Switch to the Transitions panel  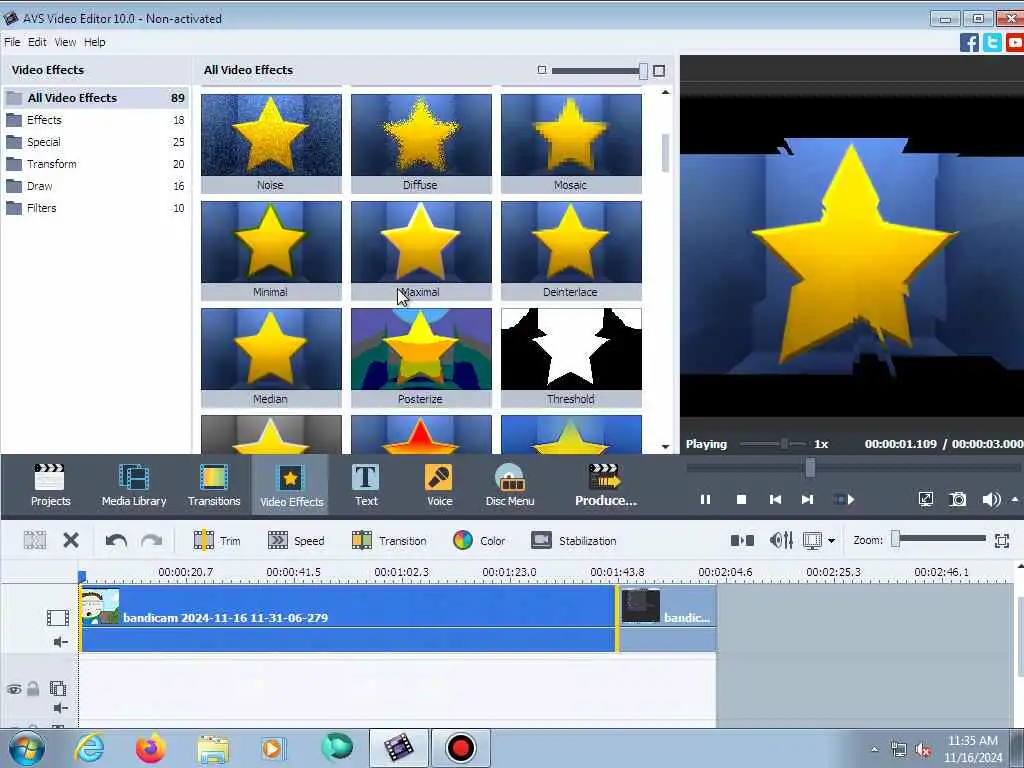[x=214, y=485]
